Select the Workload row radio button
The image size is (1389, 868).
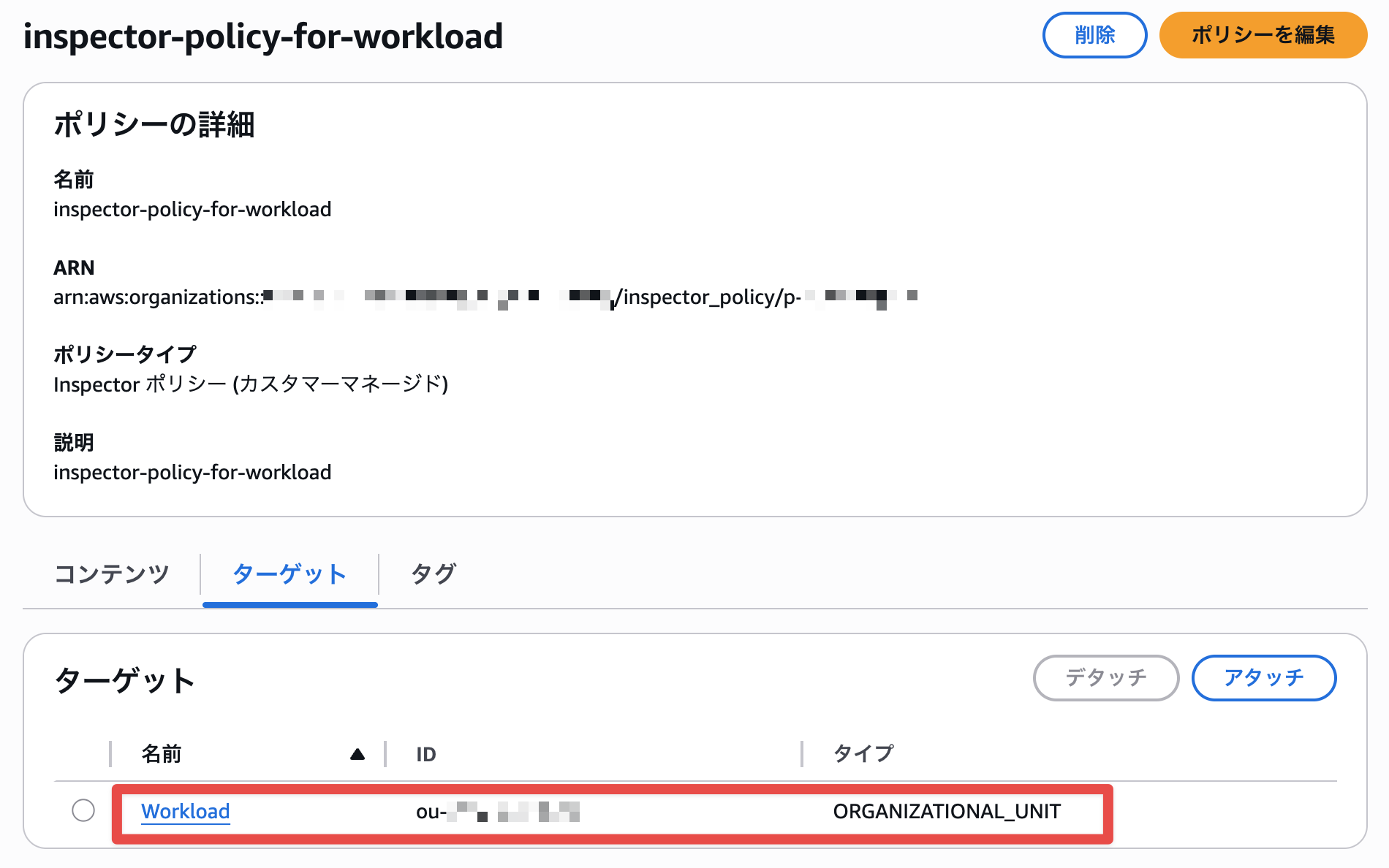(x=83, y=810)
